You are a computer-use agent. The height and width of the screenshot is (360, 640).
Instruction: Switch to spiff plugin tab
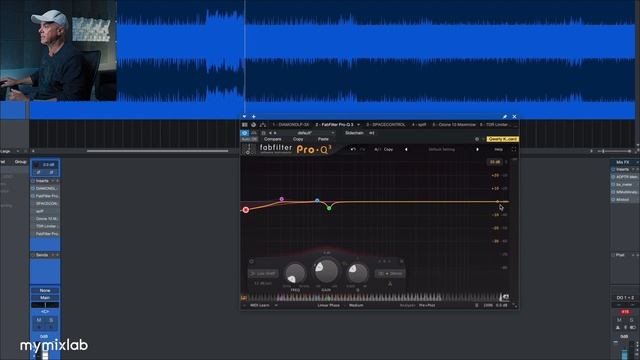click(x=419, y=125)
